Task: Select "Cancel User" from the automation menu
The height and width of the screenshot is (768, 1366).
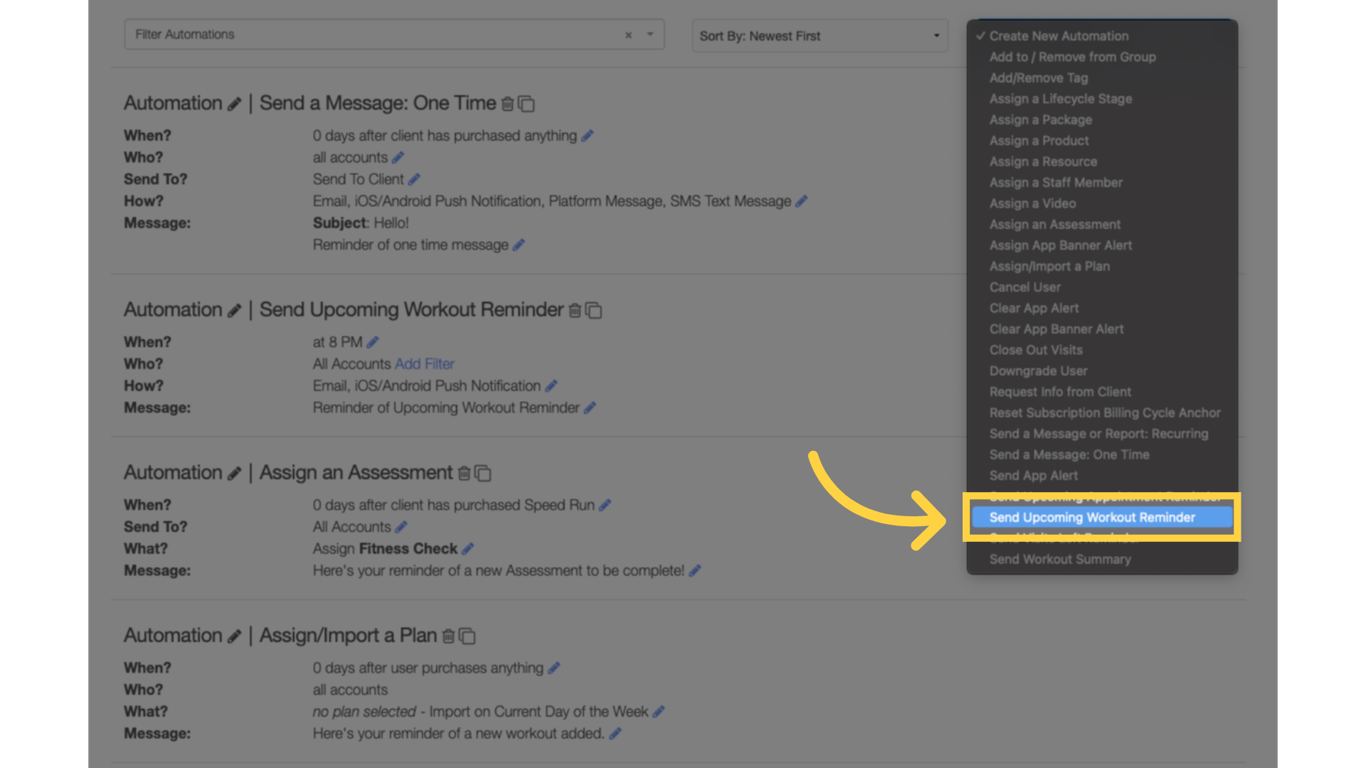Action: pos(1024,287)
